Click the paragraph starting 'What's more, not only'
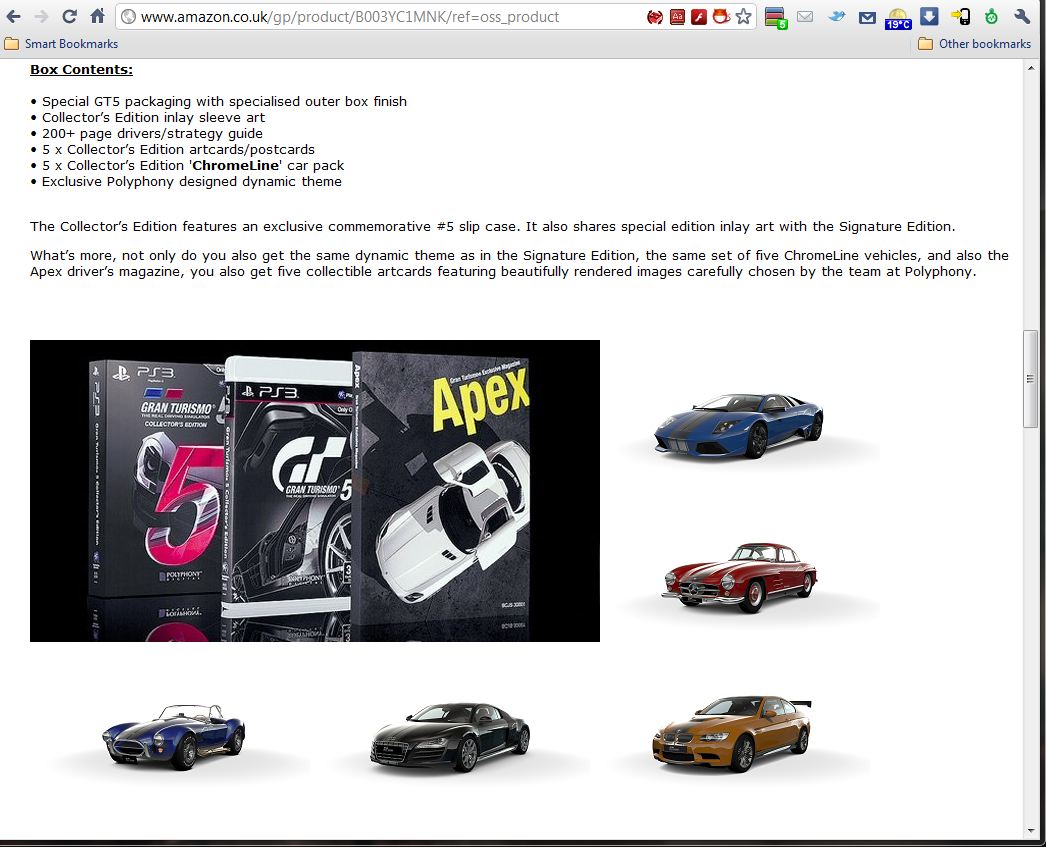This screenshot has height=847, width=1046. tap(519, 263)
